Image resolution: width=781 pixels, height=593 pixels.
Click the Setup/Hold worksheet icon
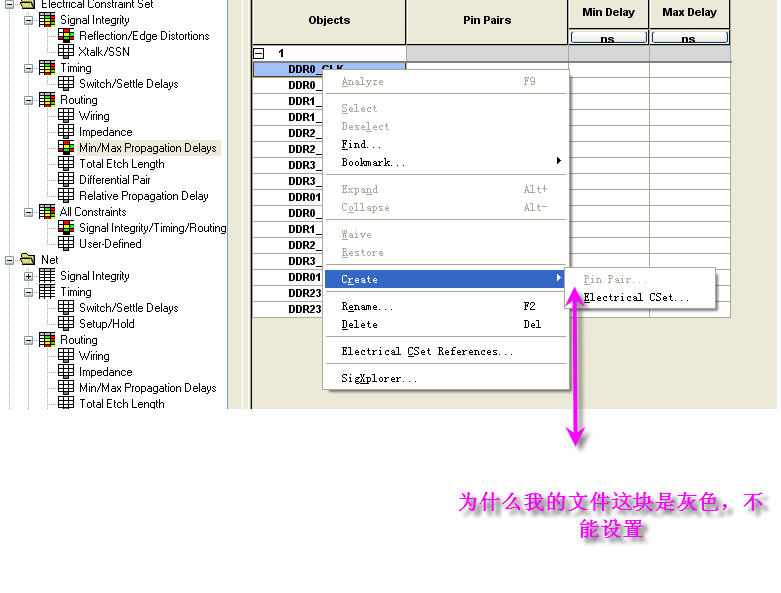[x=66, y=323]
